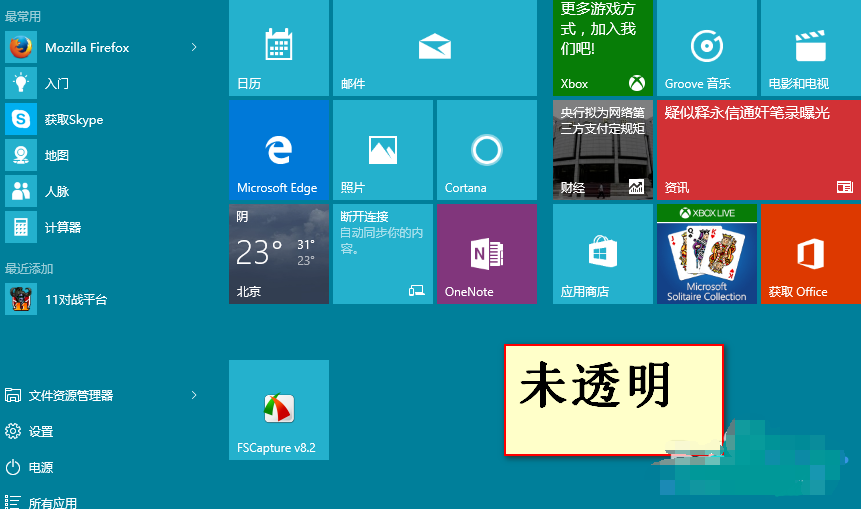Launch FSCapture v8.2 tile
Image resolution: width=861 pixels, height=509 pixels.
coord(278,410)
